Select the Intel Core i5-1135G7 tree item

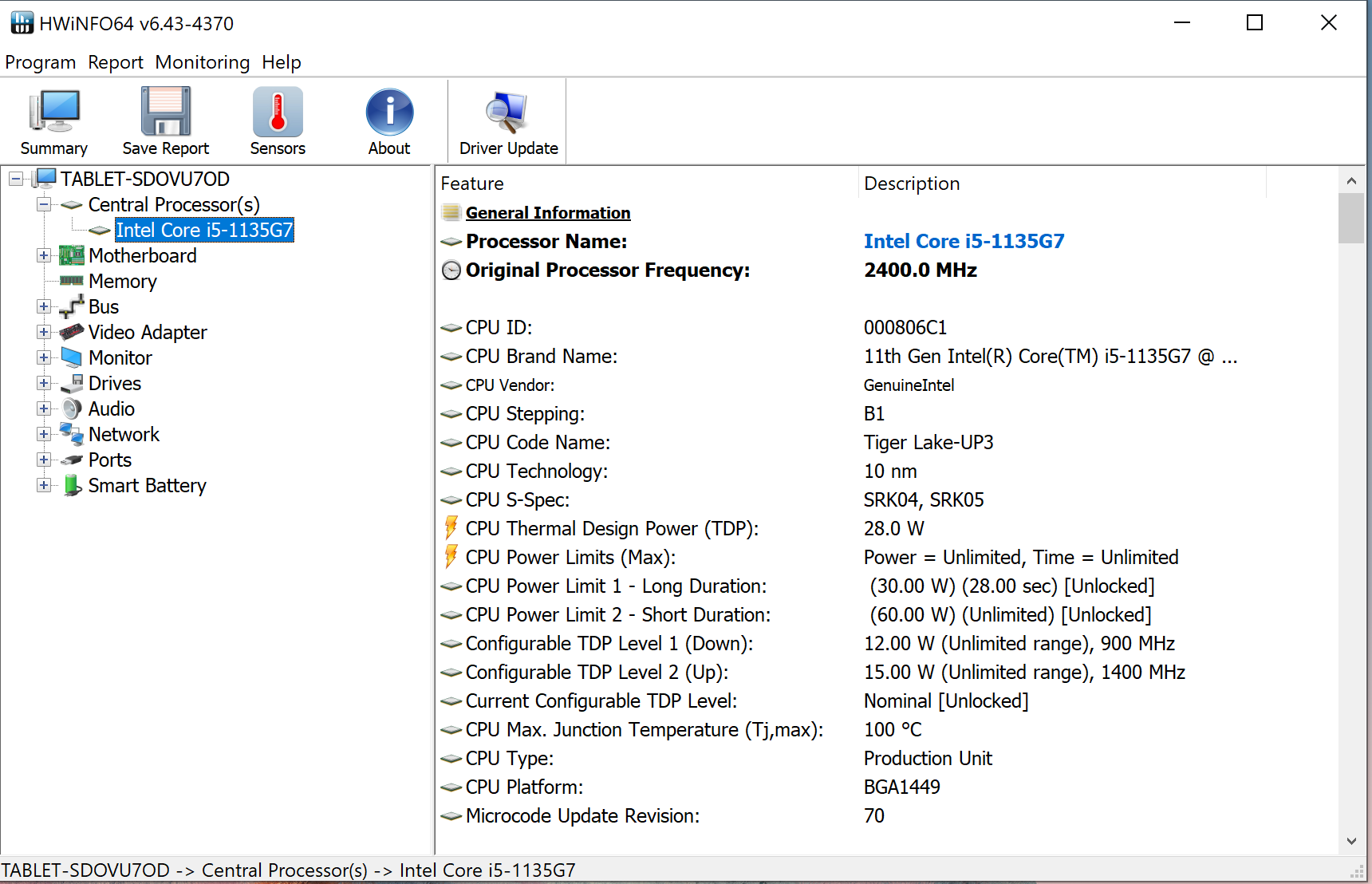tap(204, 230)
